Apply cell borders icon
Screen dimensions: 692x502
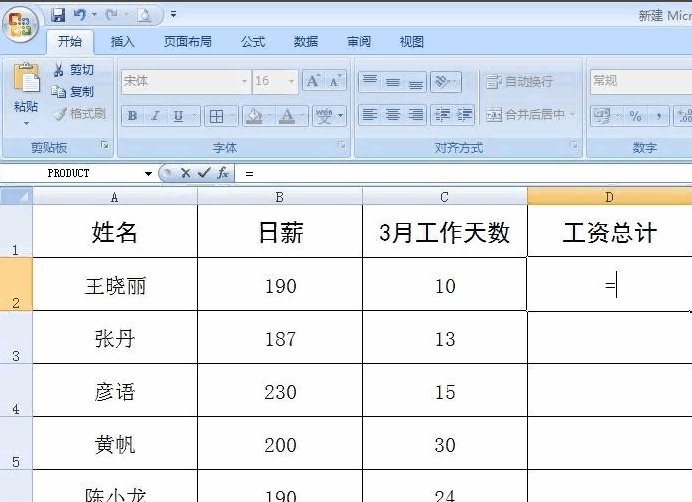pos(216,117)
